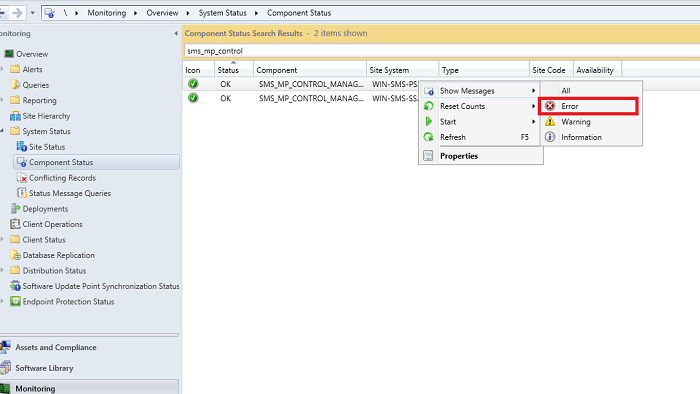This screenshot has width=700, height=394.
Task: Click the Assets and Compliance workspace icon
Action: click(5, 347)
